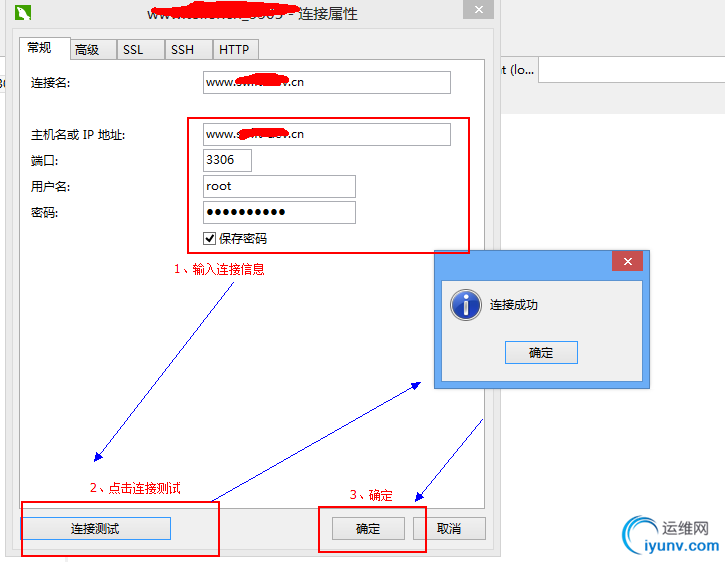Confirm connection properties with 确定 button
Image resolution: width=725 pixels, height=562 pixels.
click(368, 528)
